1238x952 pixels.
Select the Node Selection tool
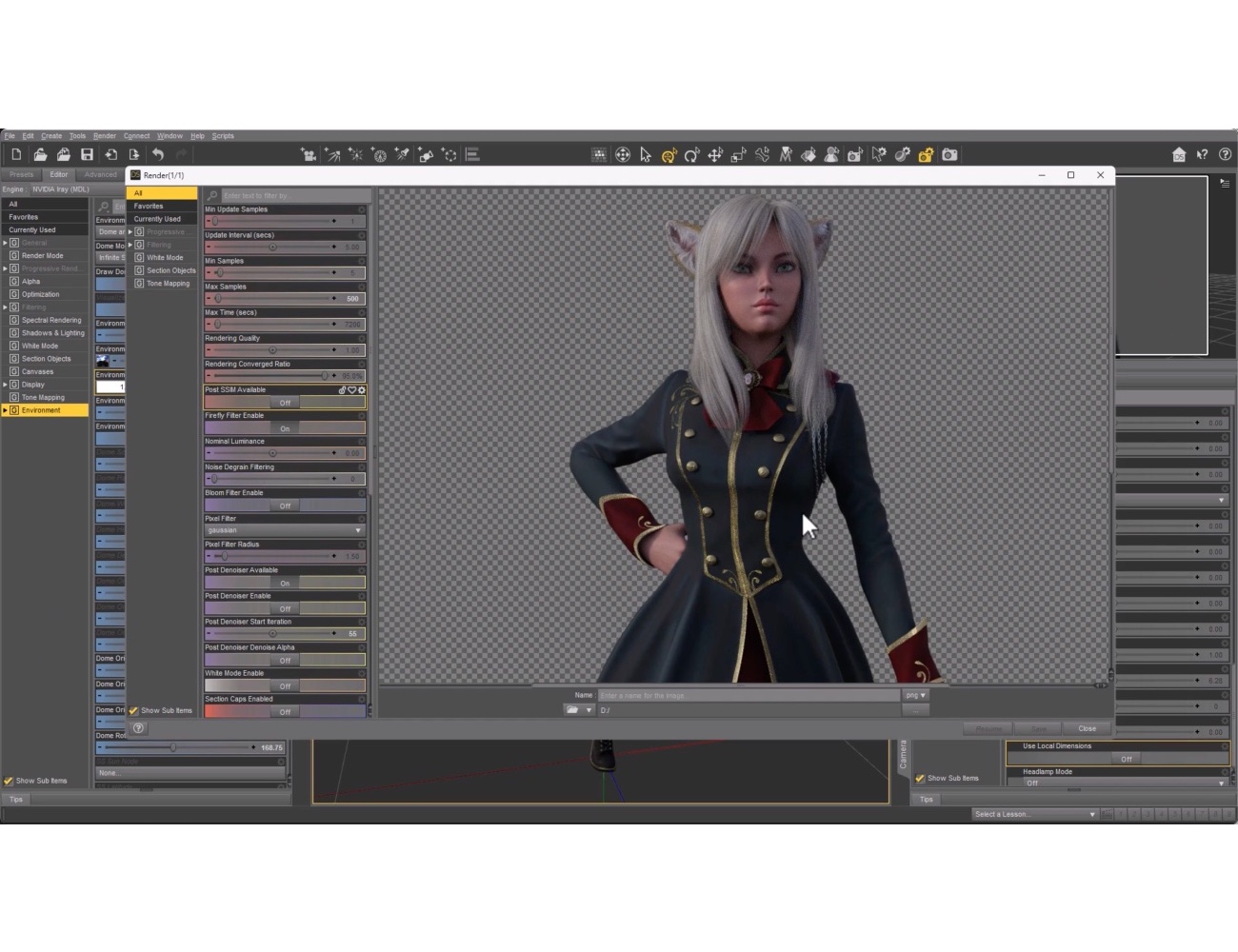pos(646,154)
